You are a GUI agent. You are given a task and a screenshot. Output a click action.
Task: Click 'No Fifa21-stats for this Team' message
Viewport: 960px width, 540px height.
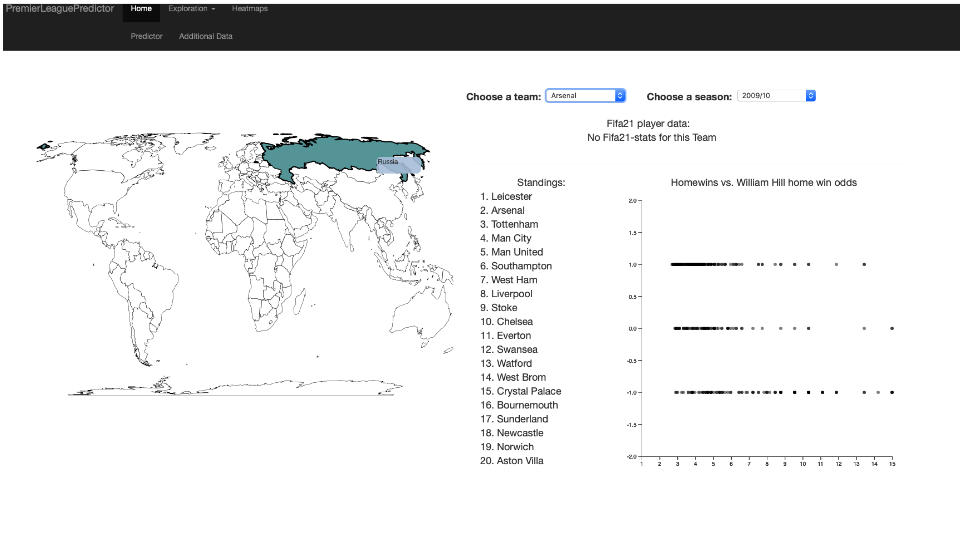click(651, 138)
